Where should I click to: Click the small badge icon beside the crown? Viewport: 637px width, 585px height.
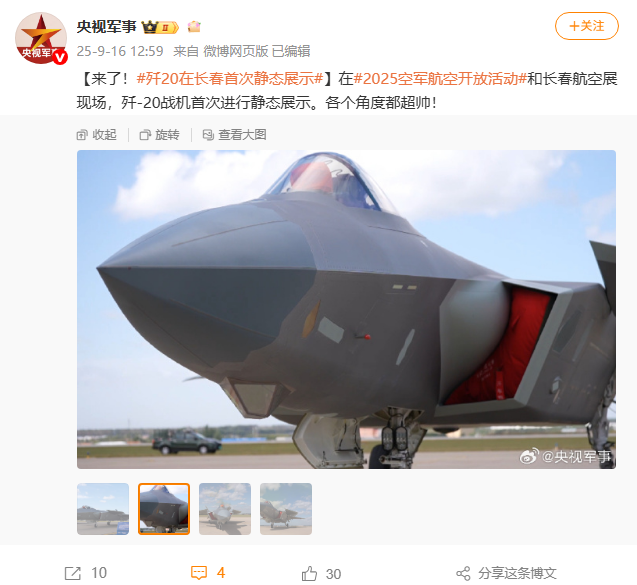pyautogui.click(x=194, y=27)
